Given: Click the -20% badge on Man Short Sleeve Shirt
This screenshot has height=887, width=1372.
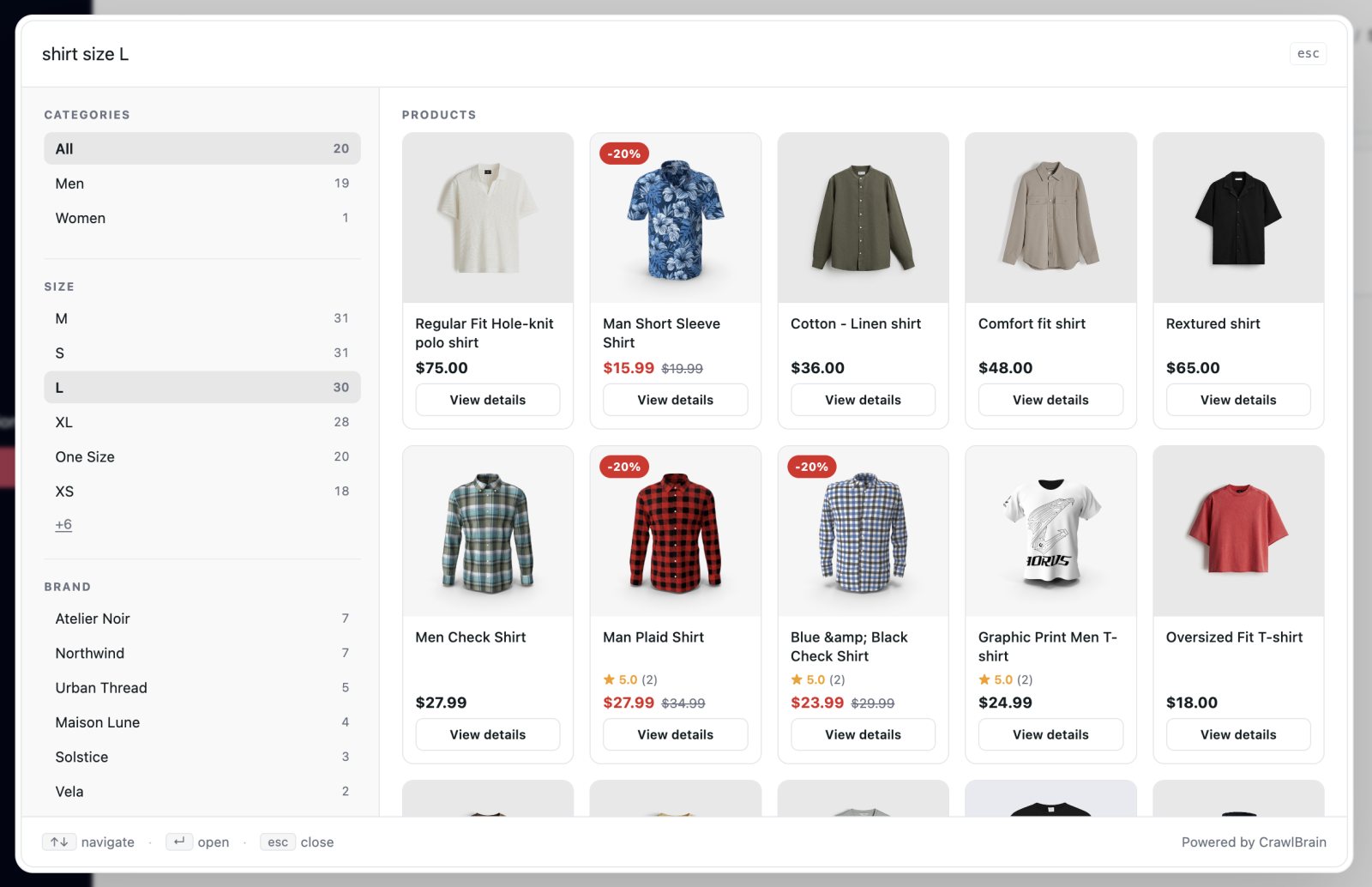Looking at the screenshot, I should coord(624,154).
